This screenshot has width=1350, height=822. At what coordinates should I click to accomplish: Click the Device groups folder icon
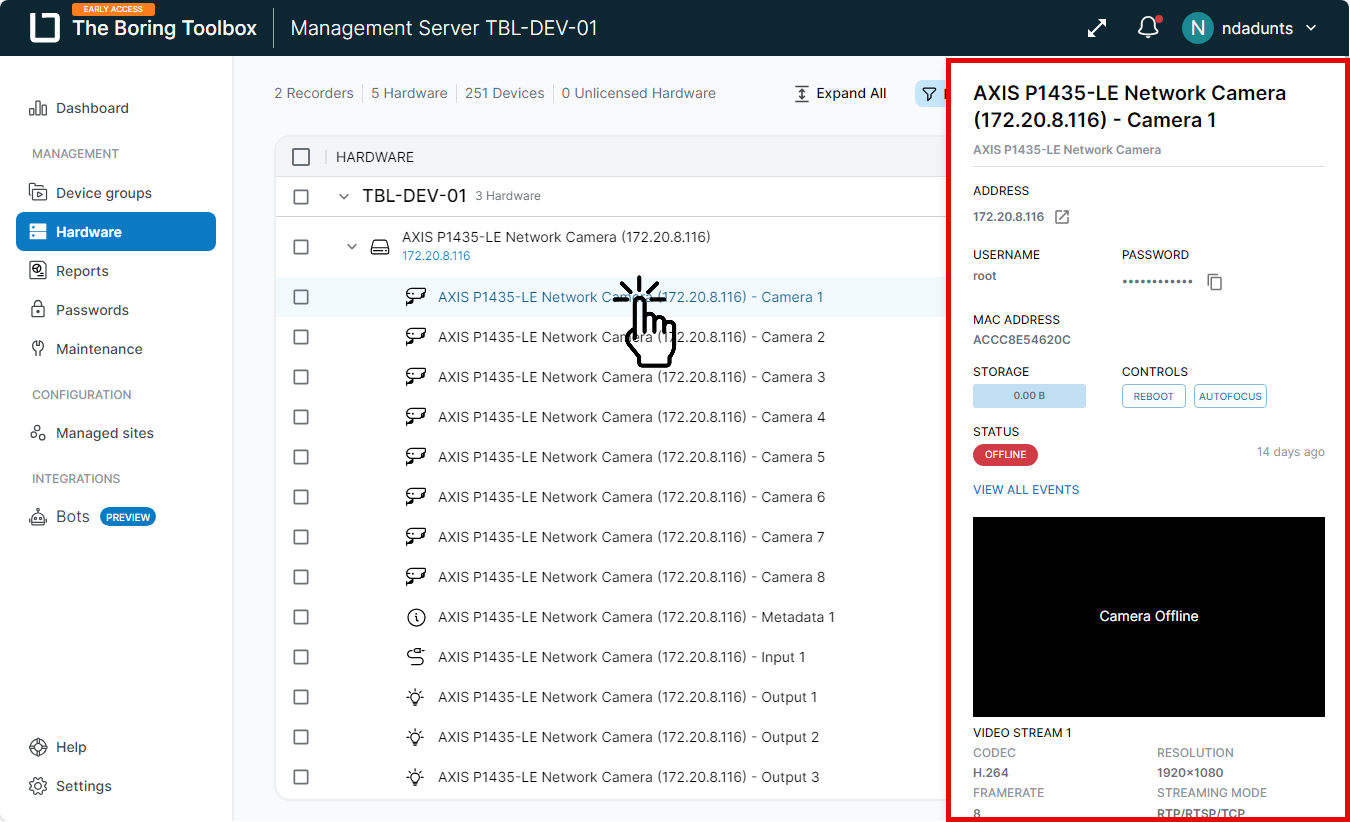[x=38, y=192]
